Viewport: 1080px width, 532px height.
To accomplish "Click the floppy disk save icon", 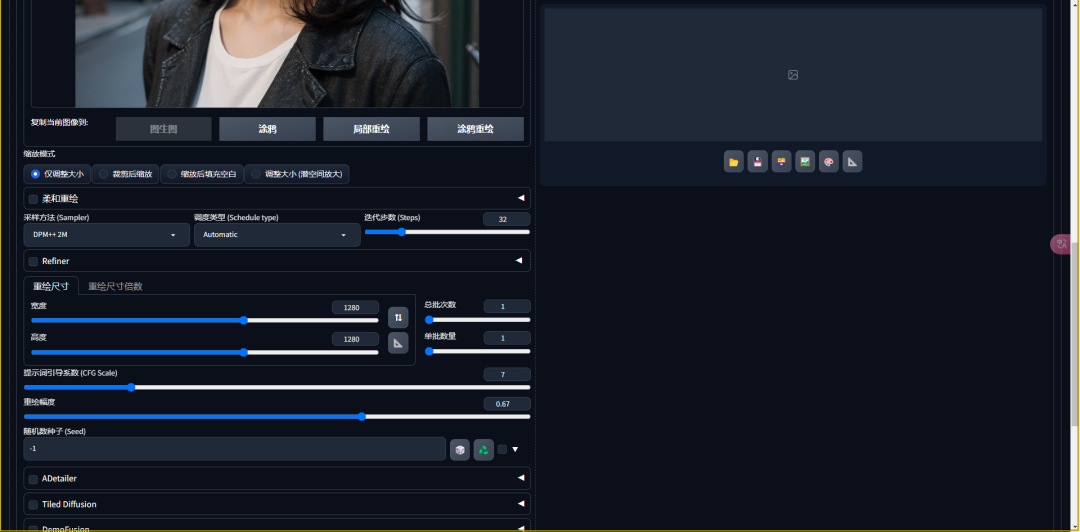I will (758, 162).
